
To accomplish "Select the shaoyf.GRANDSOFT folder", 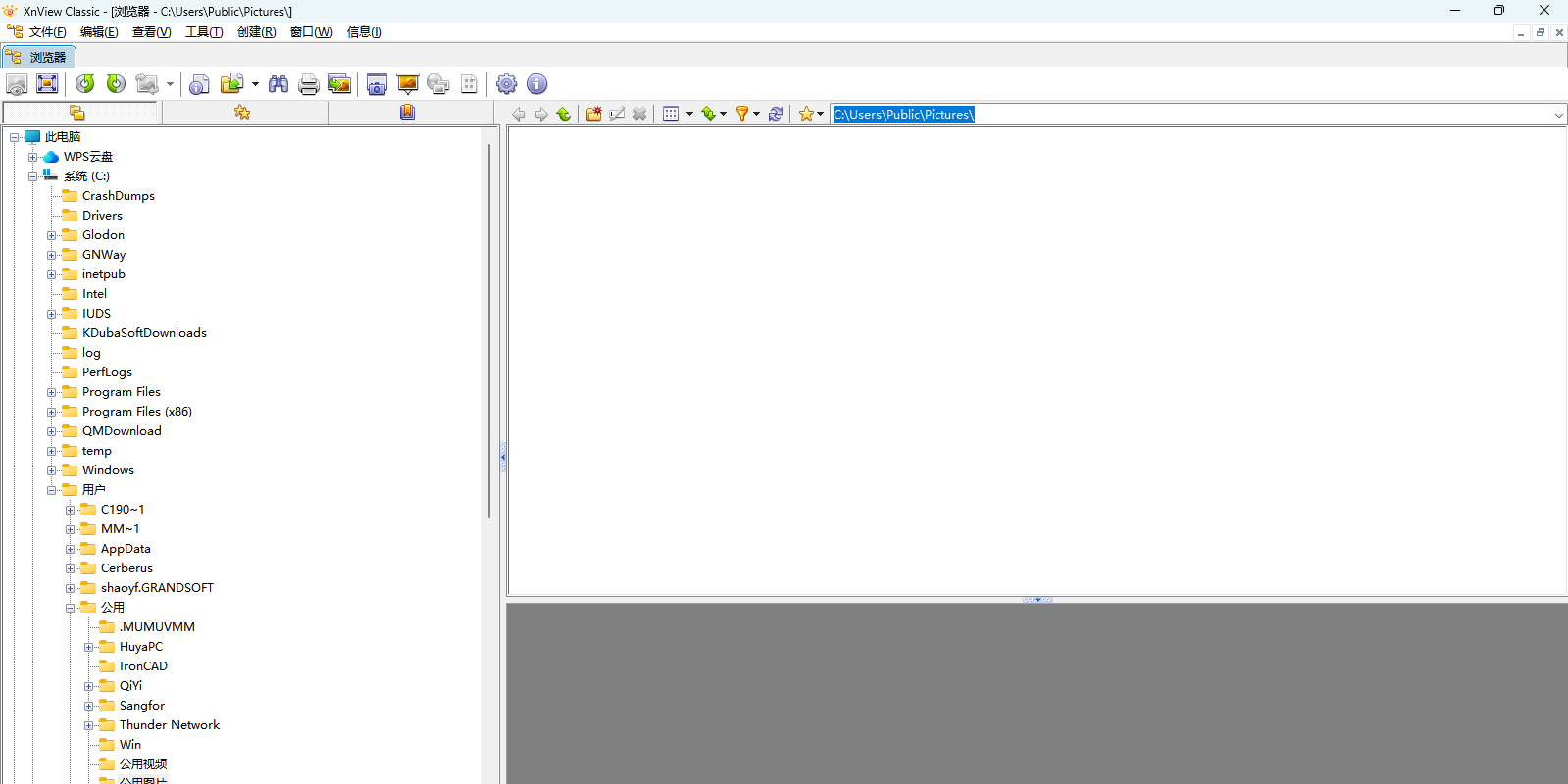I will click(x=157, y=588).
